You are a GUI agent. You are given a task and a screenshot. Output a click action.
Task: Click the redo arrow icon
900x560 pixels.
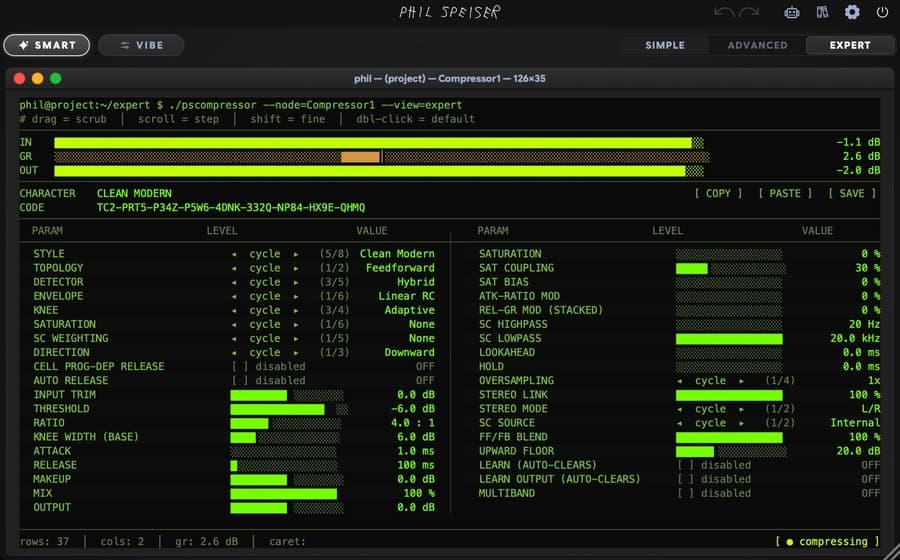[x=749, y=12]
